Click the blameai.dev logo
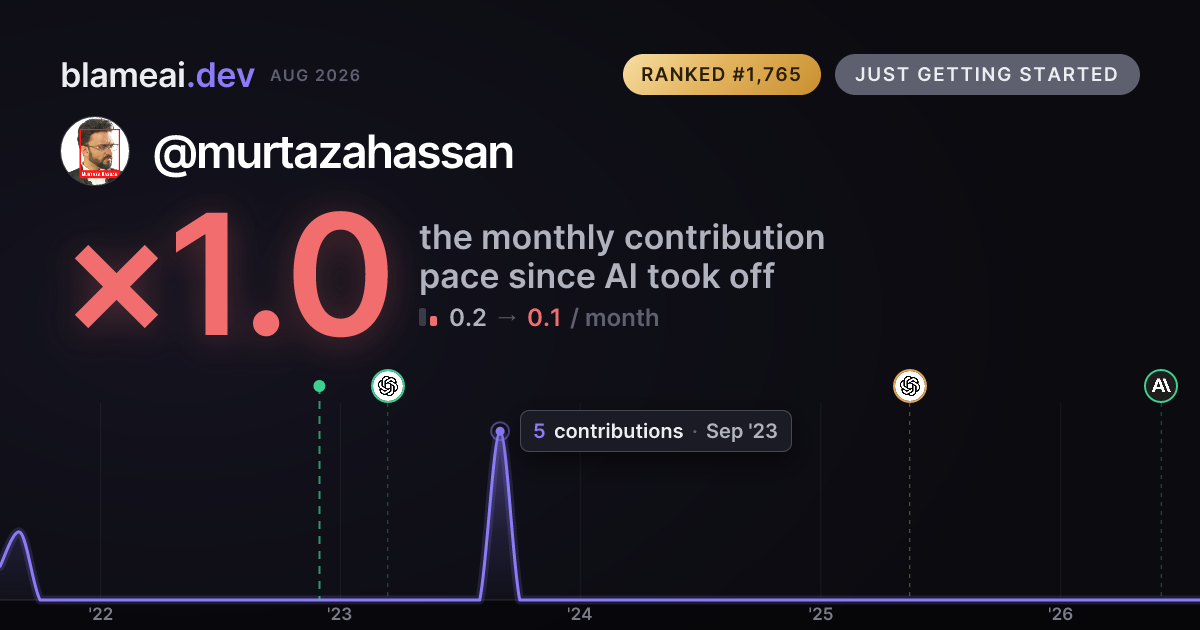Viewport: 1200px width, 630px height. coord(158,75)
